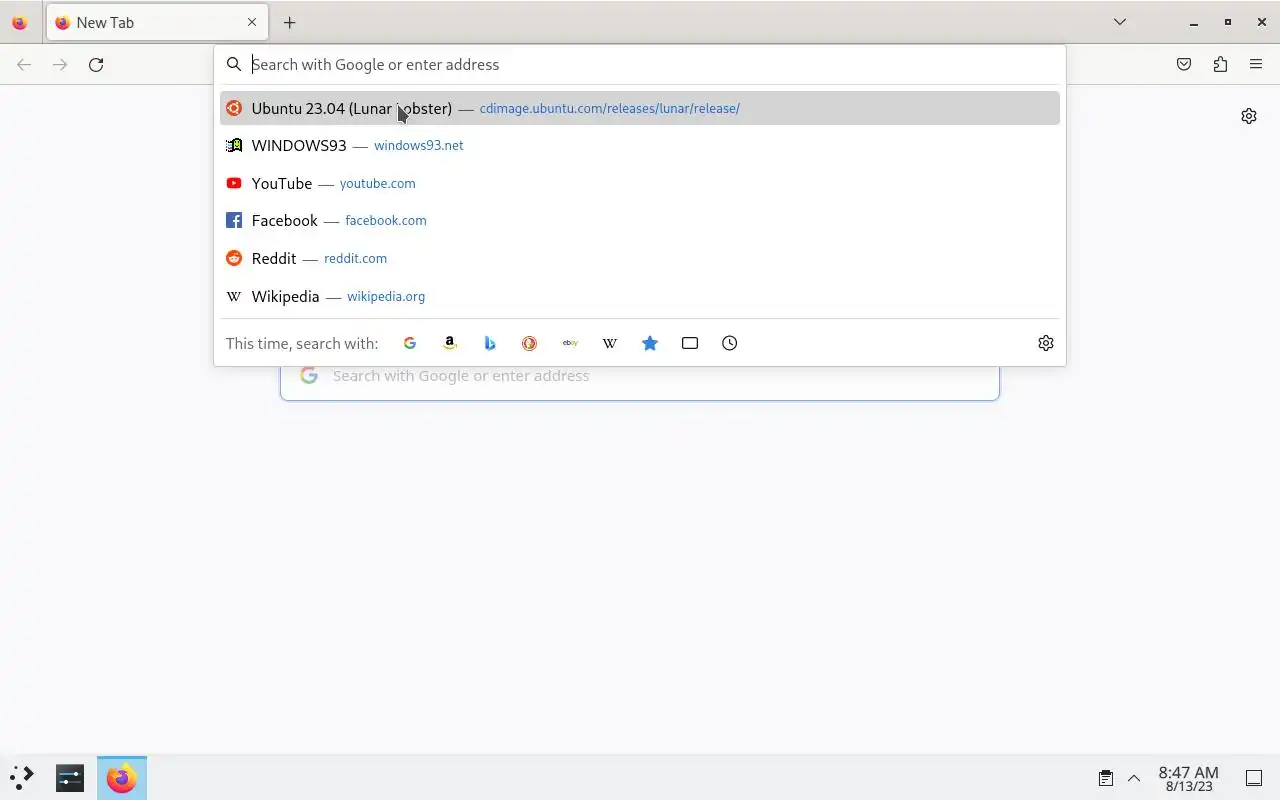
Task: Click the youtube.com URL
Action: click(x=378, y=183)
